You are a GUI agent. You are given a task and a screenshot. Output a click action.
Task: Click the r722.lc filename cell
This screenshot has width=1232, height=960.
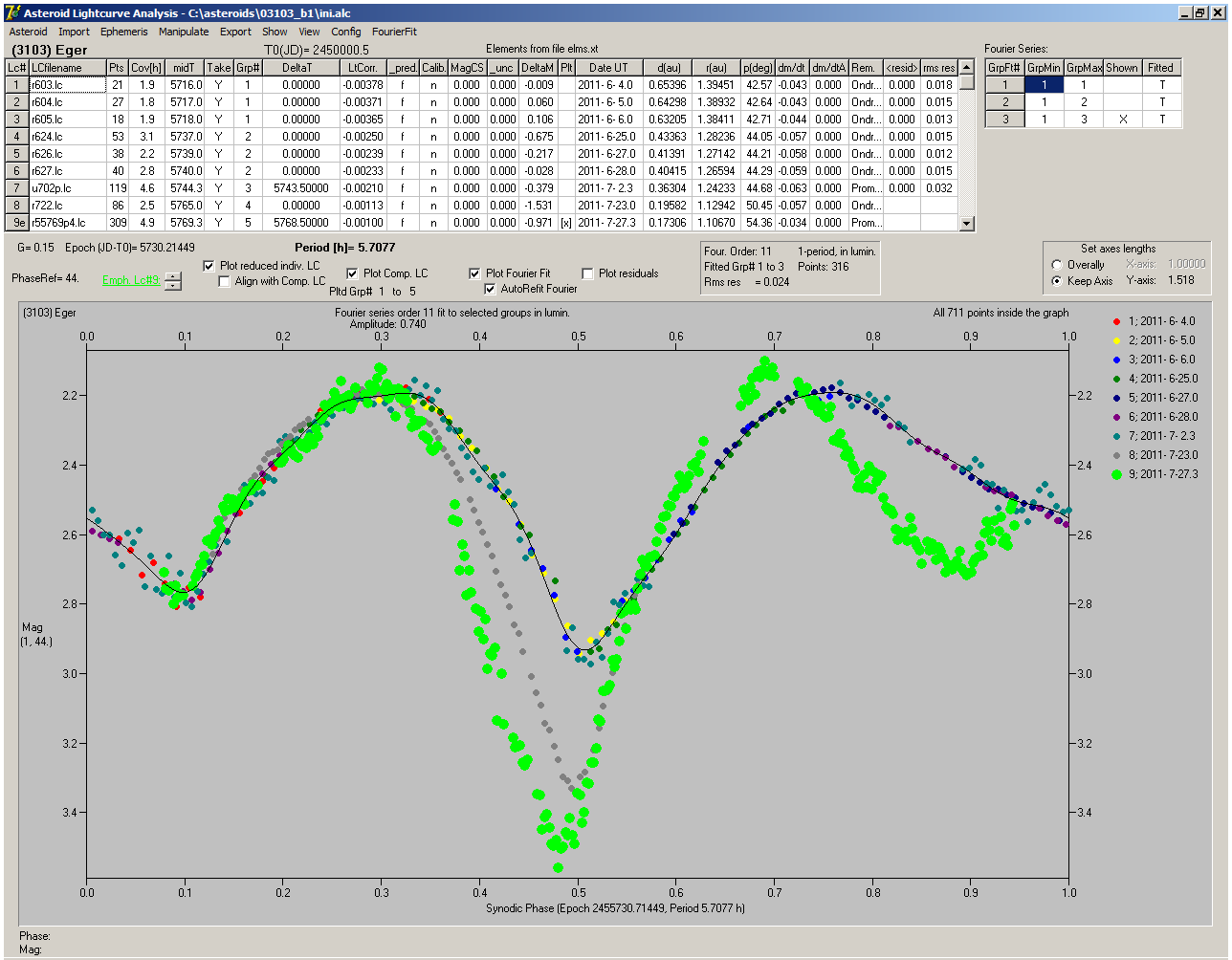click(x=67, y=206)
